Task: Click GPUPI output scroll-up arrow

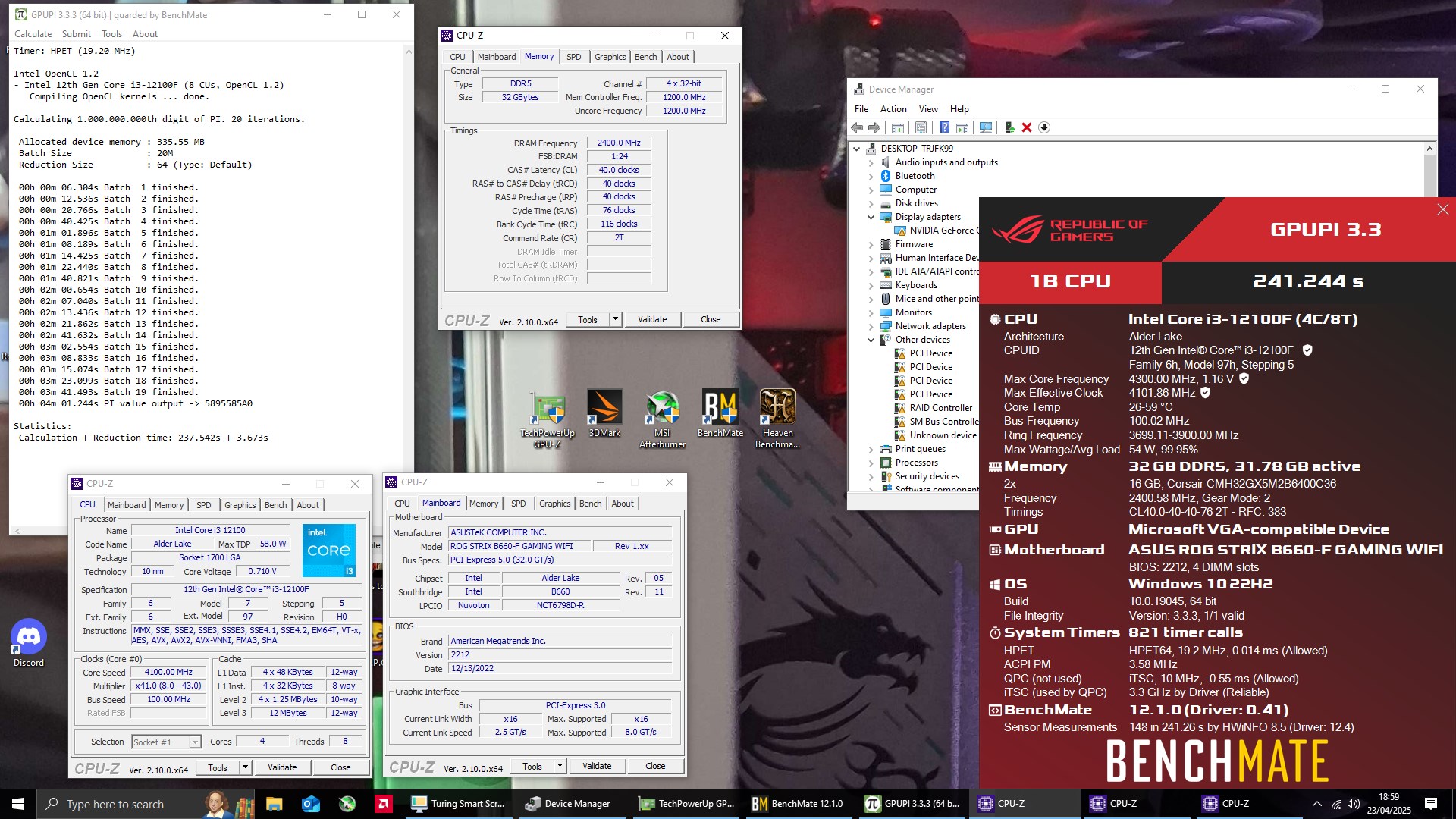Action: coord(408,52)
